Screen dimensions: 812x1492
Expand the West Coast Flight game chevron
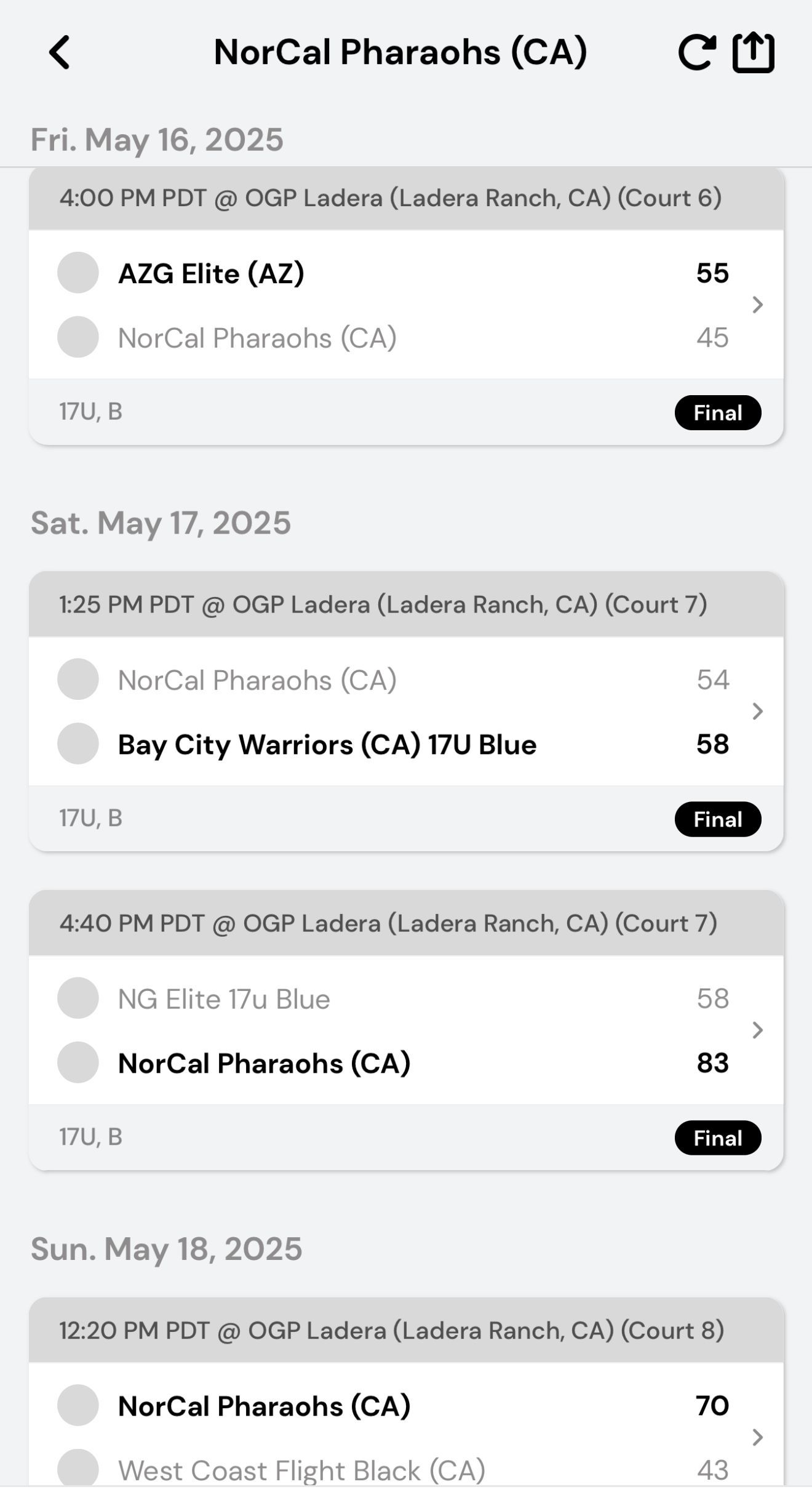758,1437
